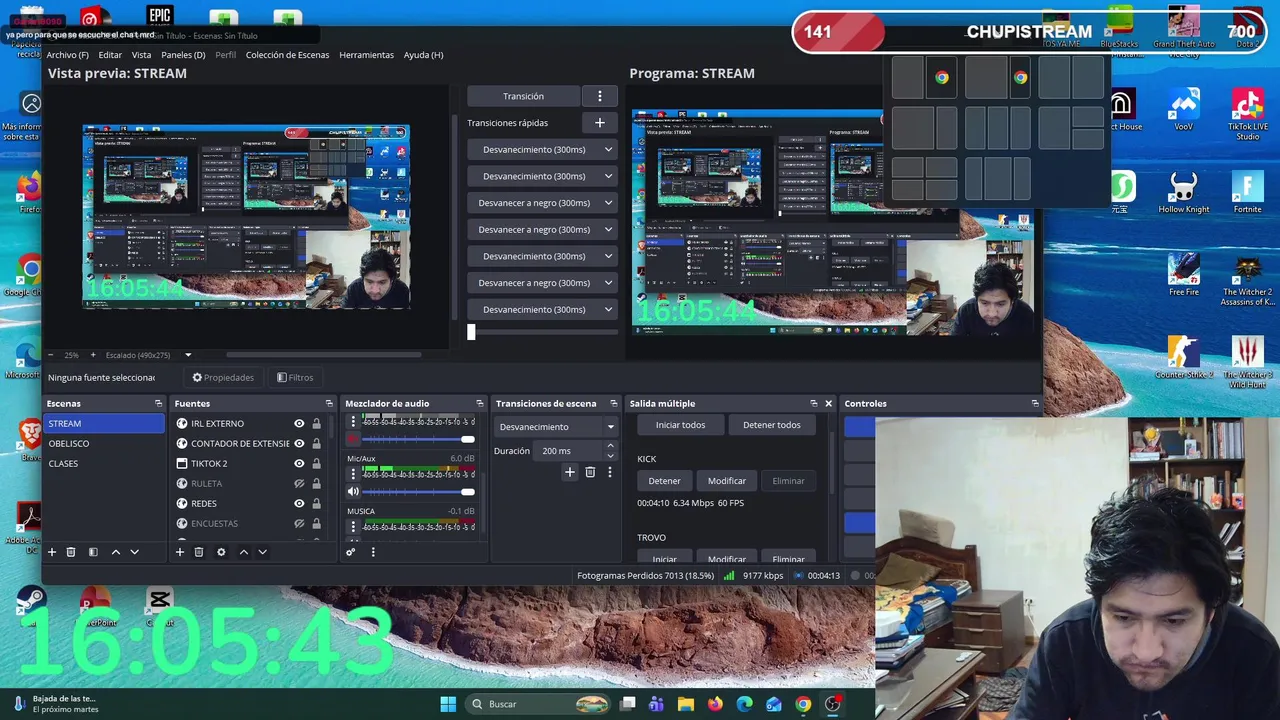1280x720 pixels.
Task: Open the Paneles menu
Action: pos(183,55)
